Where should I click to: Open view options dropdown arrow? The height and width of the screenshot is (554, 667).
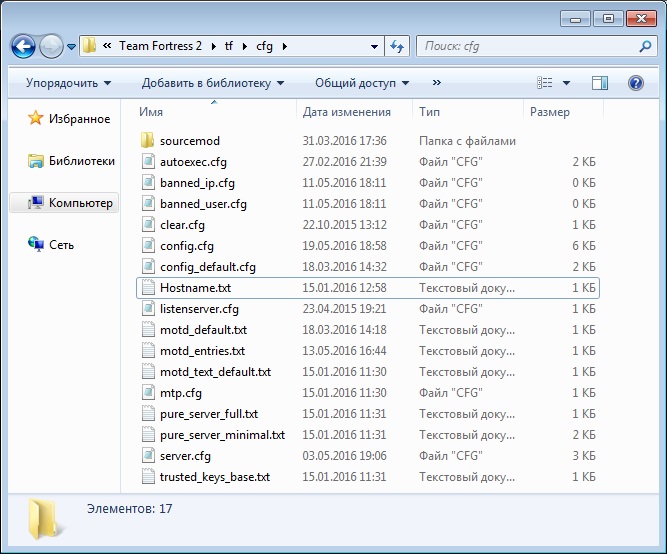[566, 83]
